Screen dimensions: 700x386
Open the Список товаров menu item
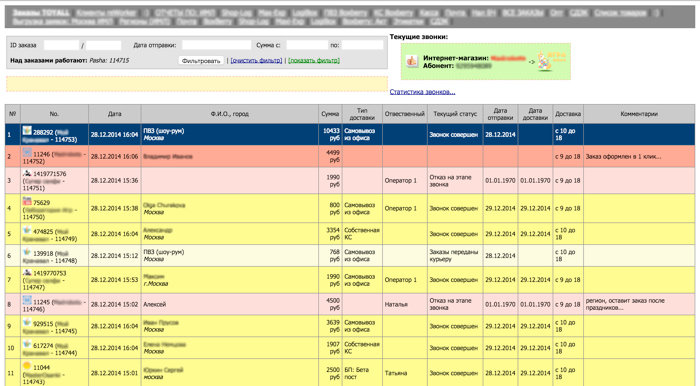click(x=620, y=12)
